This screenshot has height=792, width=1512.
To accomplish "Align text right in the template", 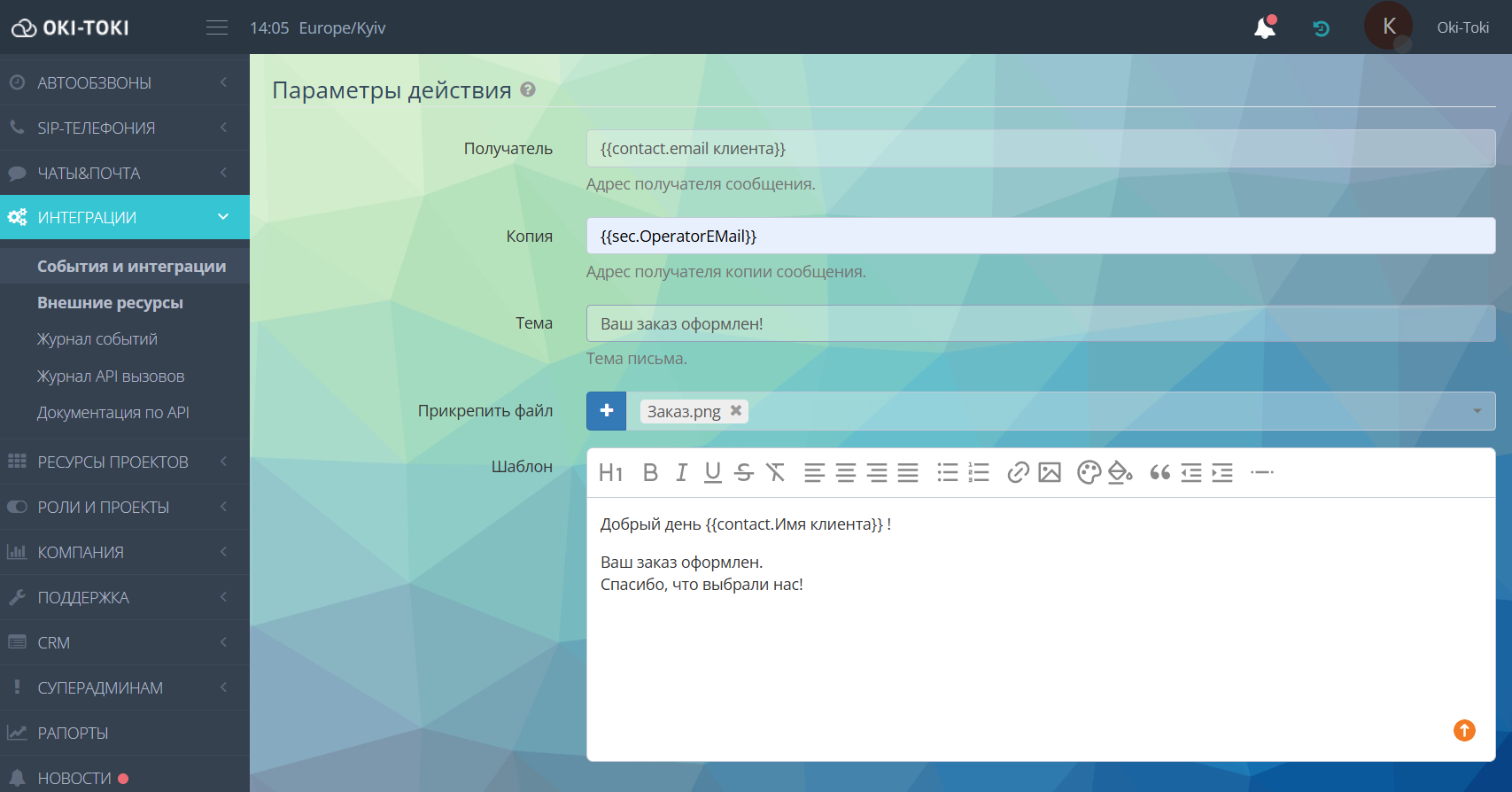I will tap(877, 473).
